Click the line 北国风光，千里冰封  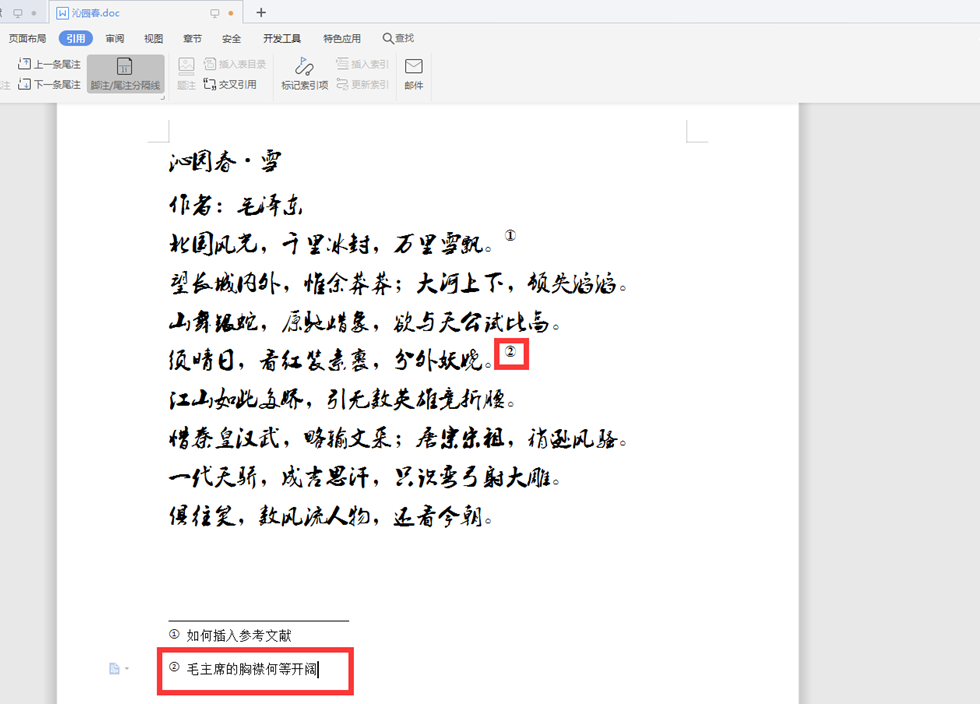[331, 244]
